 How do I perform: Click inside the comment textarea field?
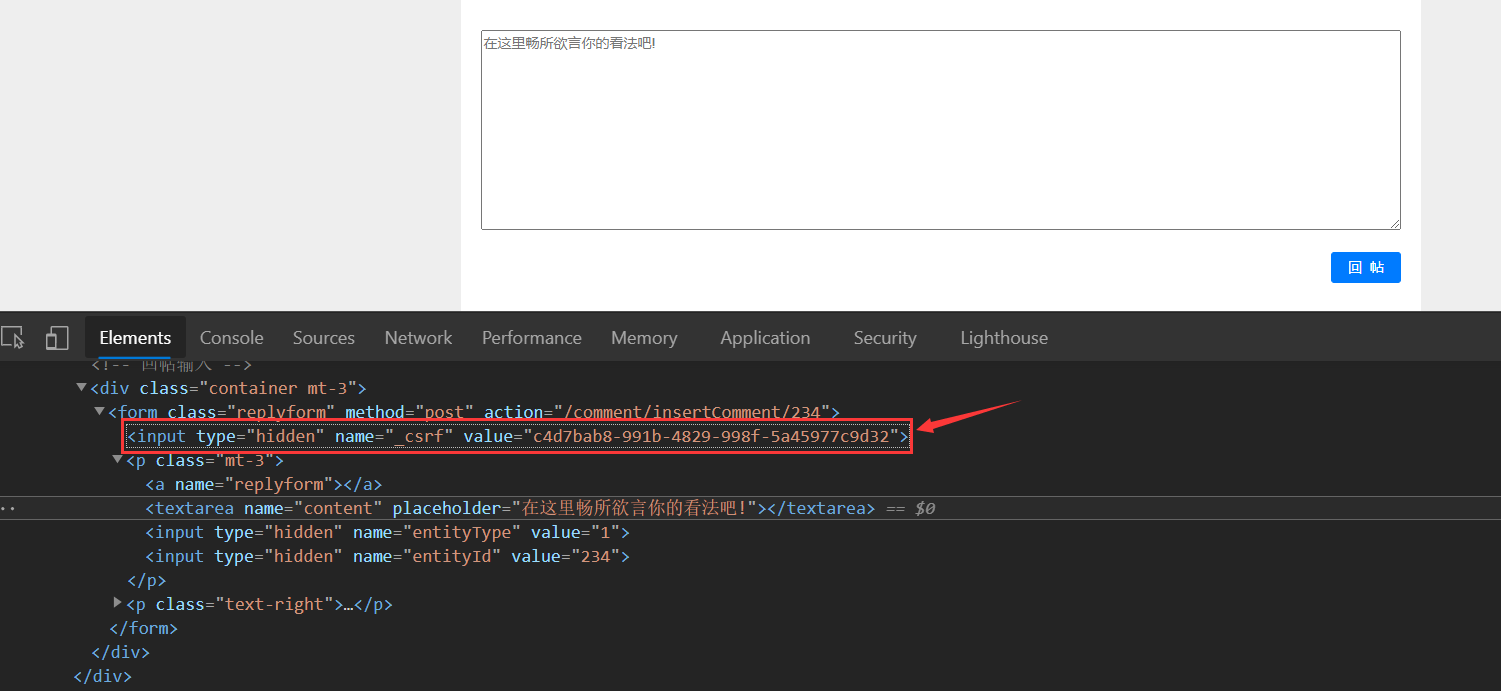[x=940, y=130]
